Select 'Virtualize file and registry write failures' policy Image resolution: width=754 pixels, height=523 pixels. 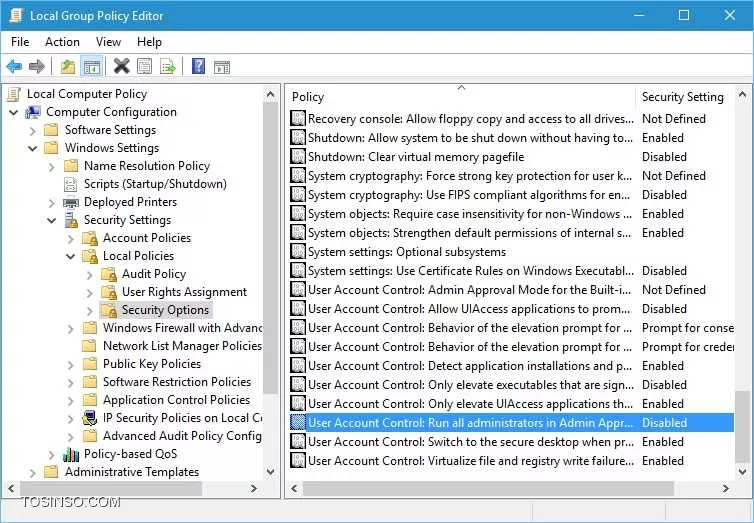[x=512, y=461]
